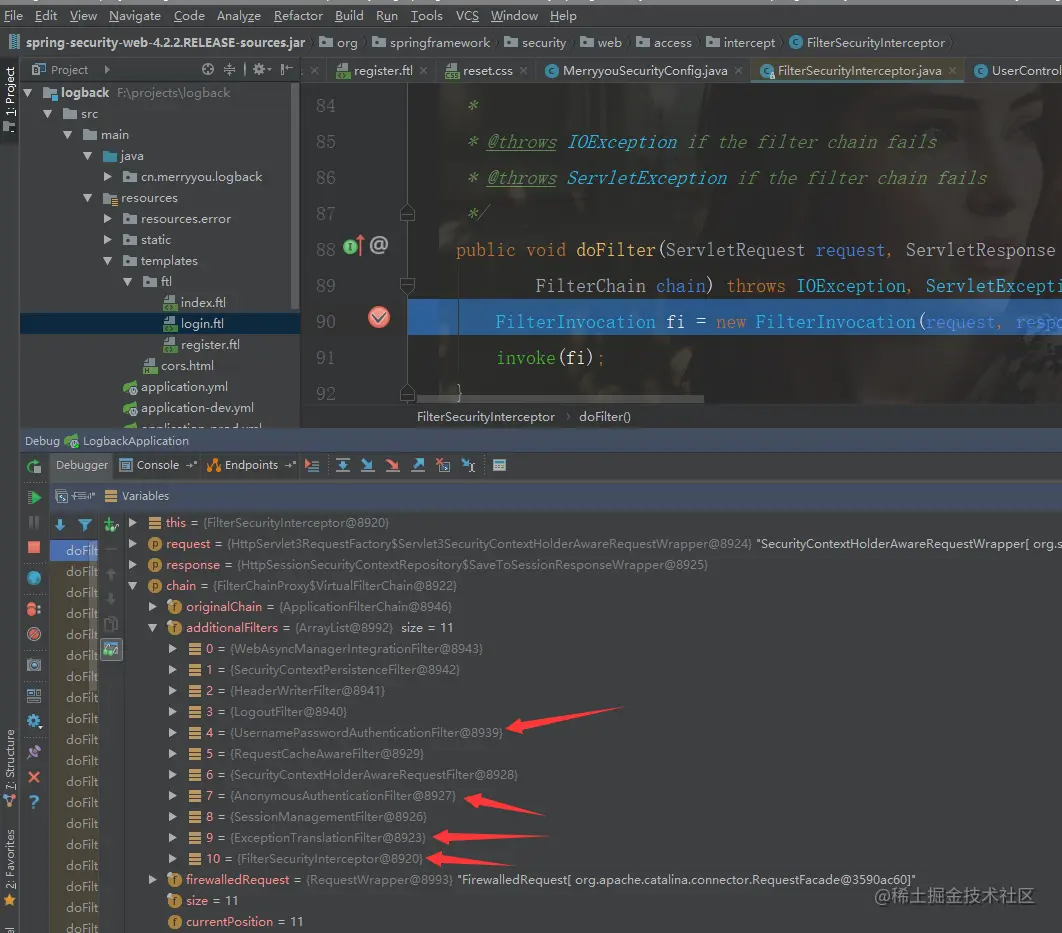Click red Force Step Into icon
1062x933 pixels.
tap(392, 465)
